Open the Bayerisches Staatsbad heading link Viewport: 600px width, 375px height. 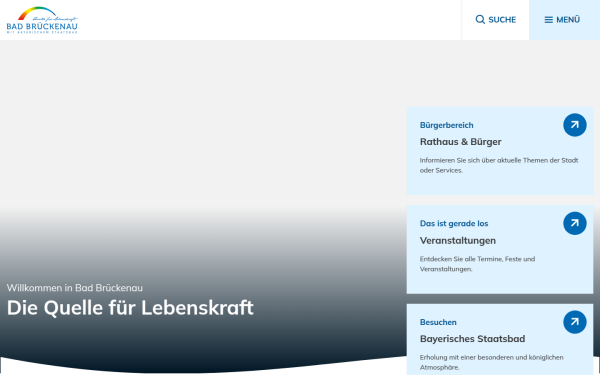[472, 339]
